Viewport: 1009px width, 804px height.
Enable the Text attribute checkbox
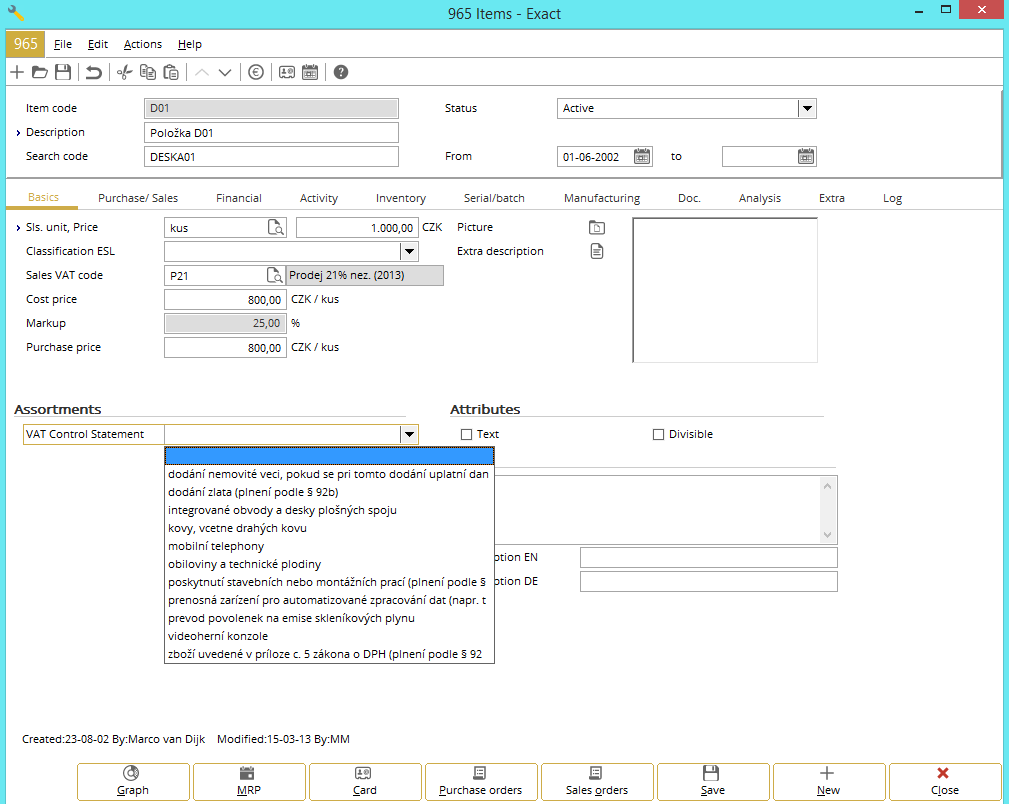coord(466,435)
